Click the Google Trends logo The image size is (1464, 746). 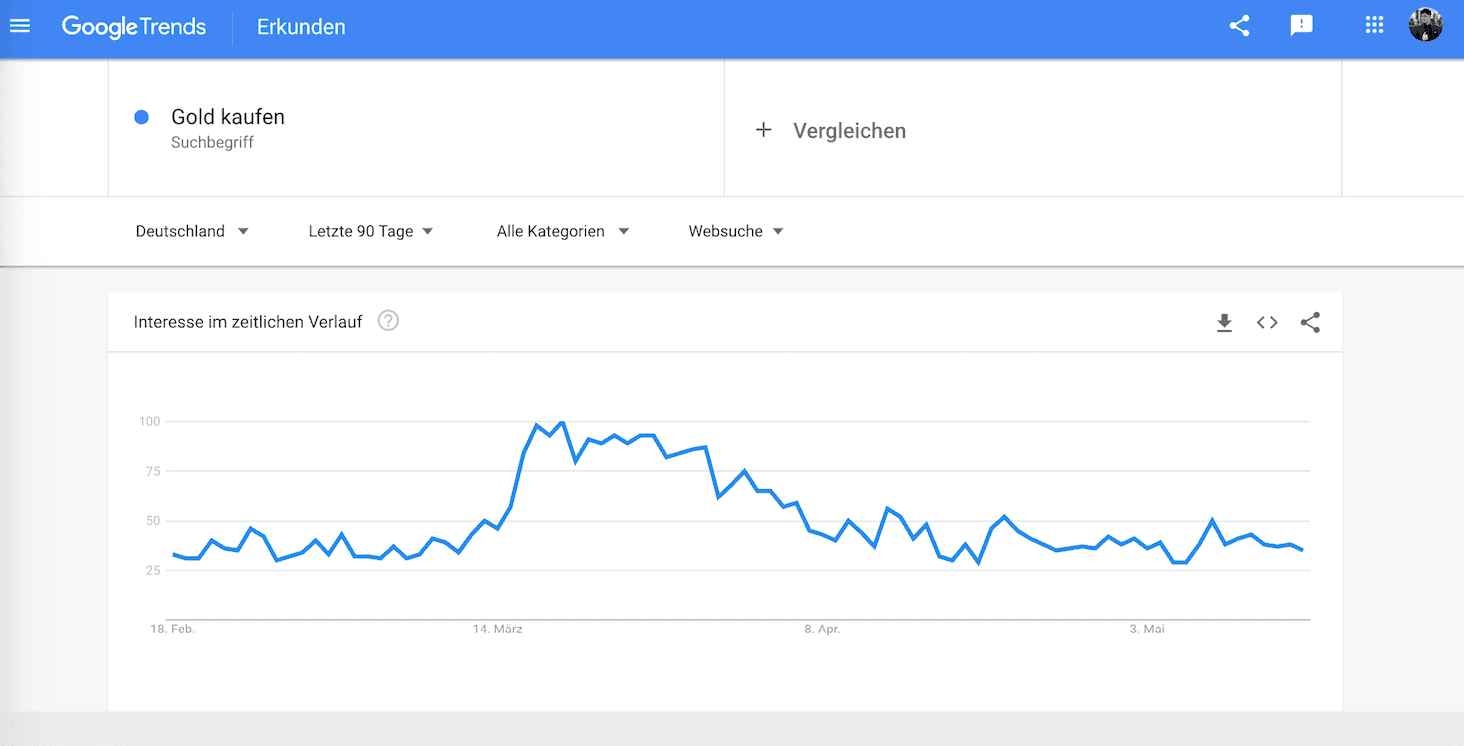tap(134, 27)
